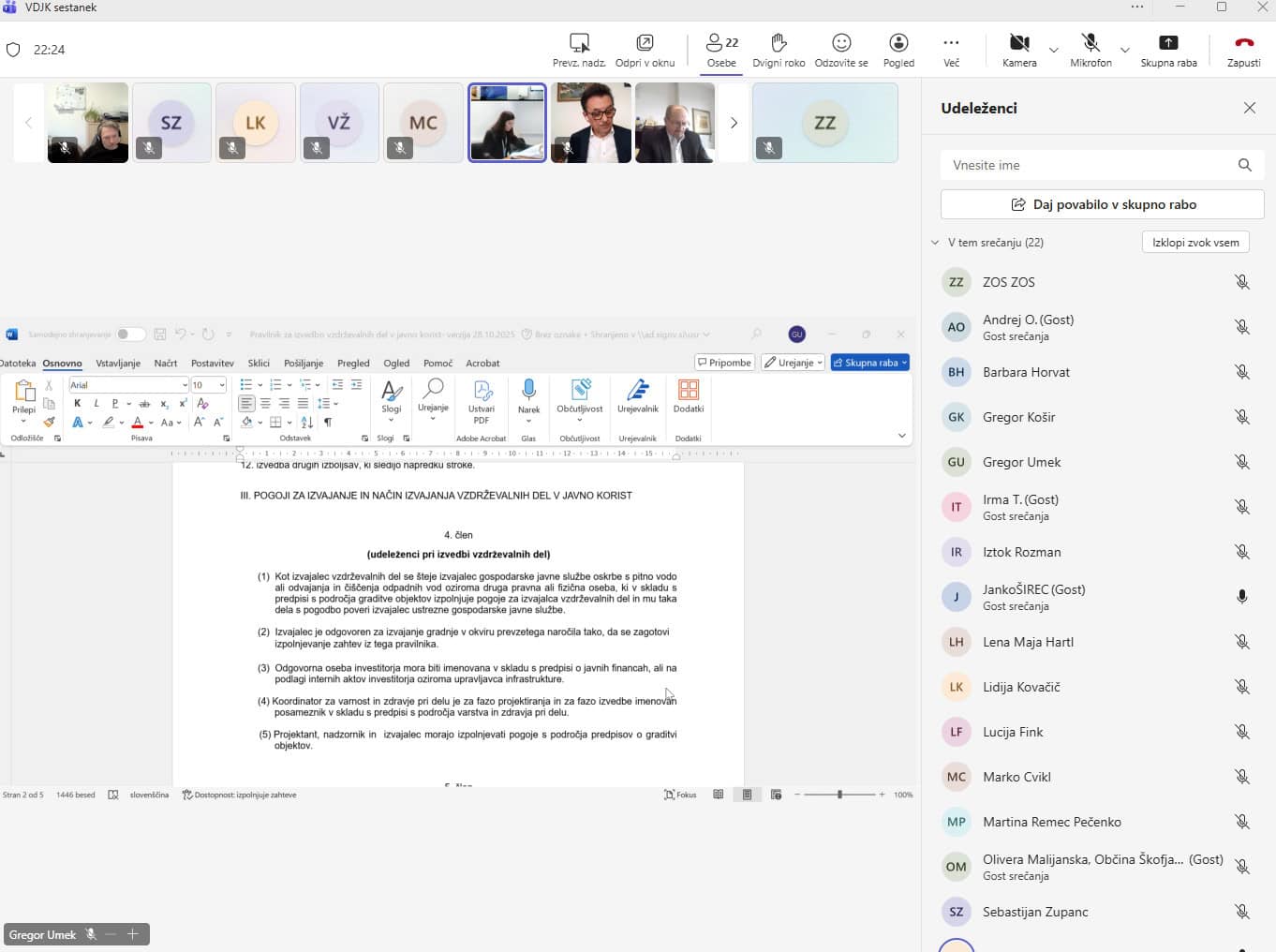Open the View (Pogled) layout icon
The height and width of the screenshot is (952, 1276).
[x=898, y=44]
